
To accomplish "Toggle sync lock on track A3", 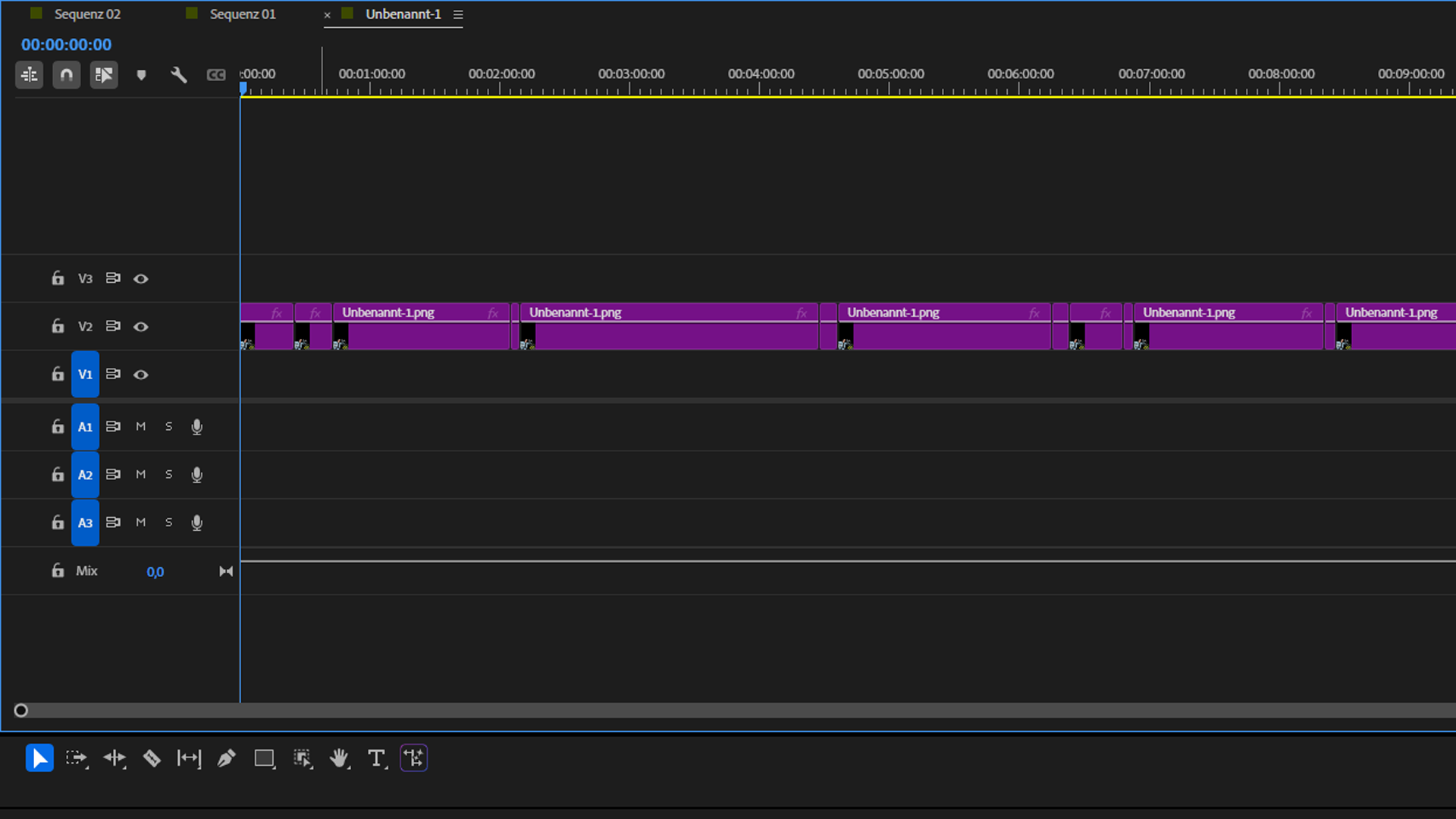I will pos(113,522).
